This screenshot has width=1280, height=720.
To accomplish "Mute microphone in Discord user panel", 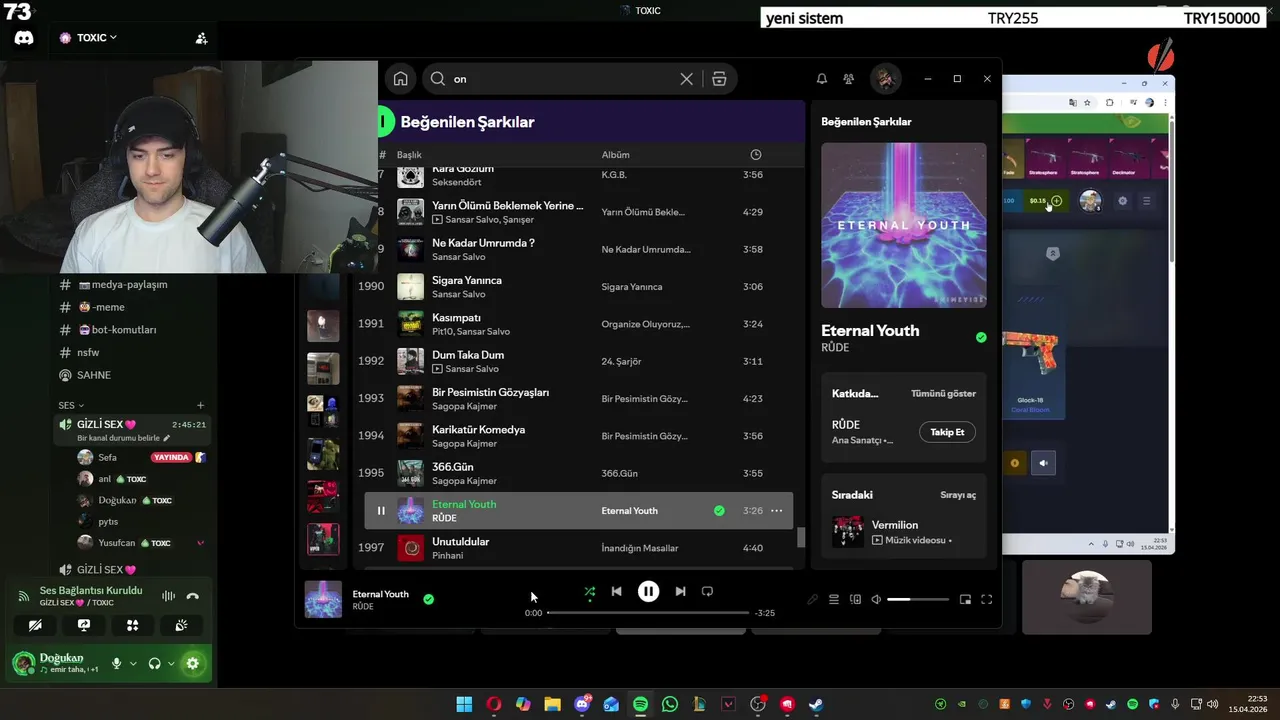I will tap(116, 663).
